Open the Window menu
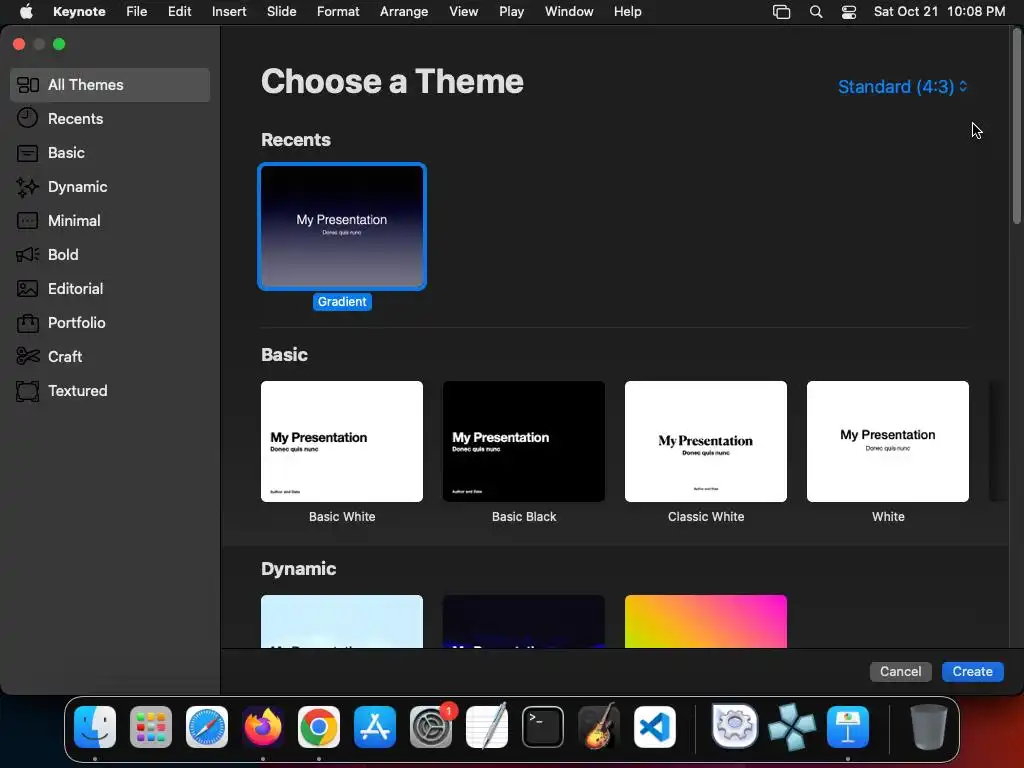 click(x=569, y=12)
